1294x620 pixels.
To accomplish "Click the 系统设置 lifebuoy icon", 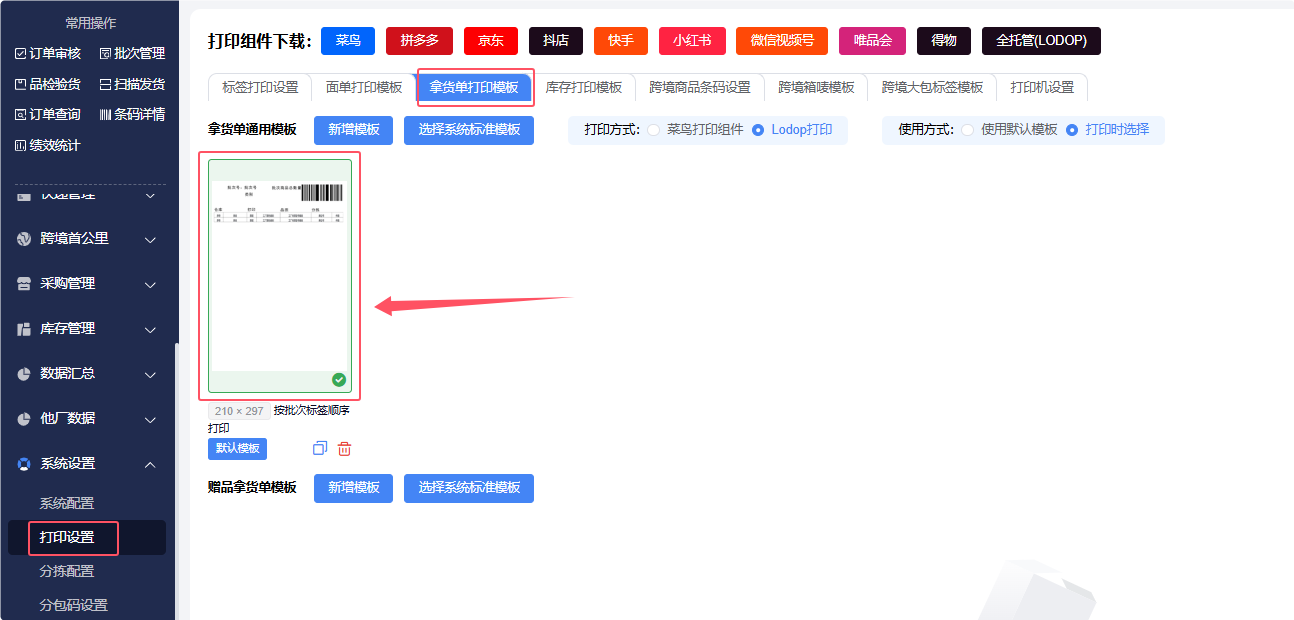I will point(24,464).
